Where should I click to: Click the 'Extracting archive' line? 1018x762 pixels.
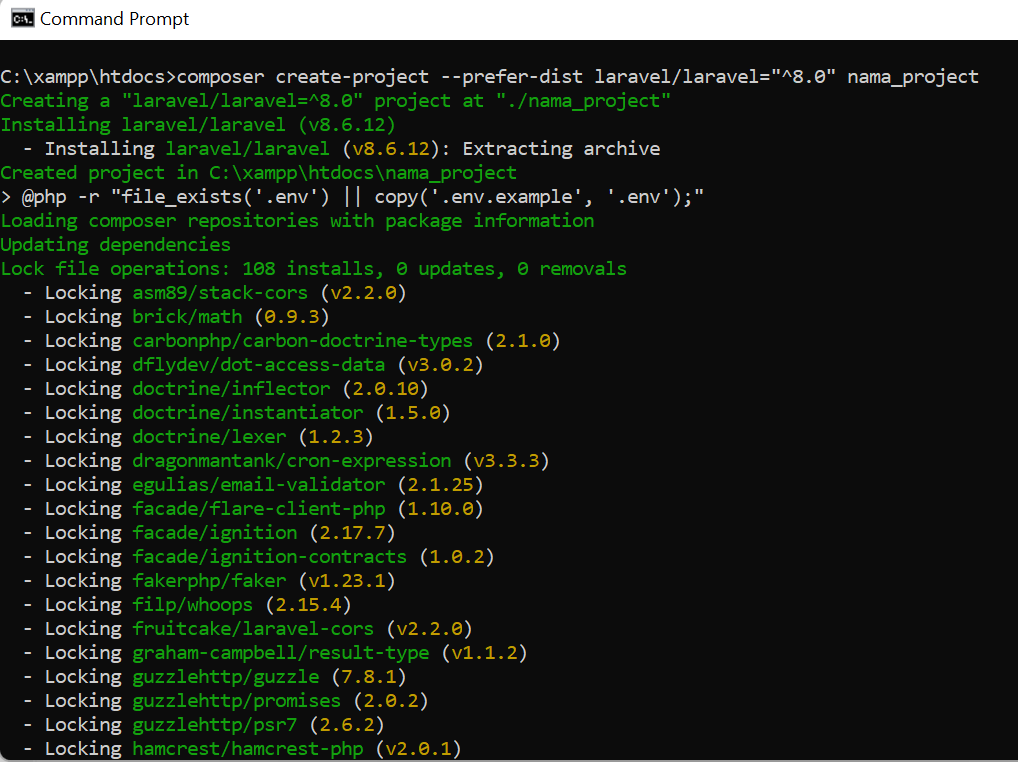(x=341, y=149)
